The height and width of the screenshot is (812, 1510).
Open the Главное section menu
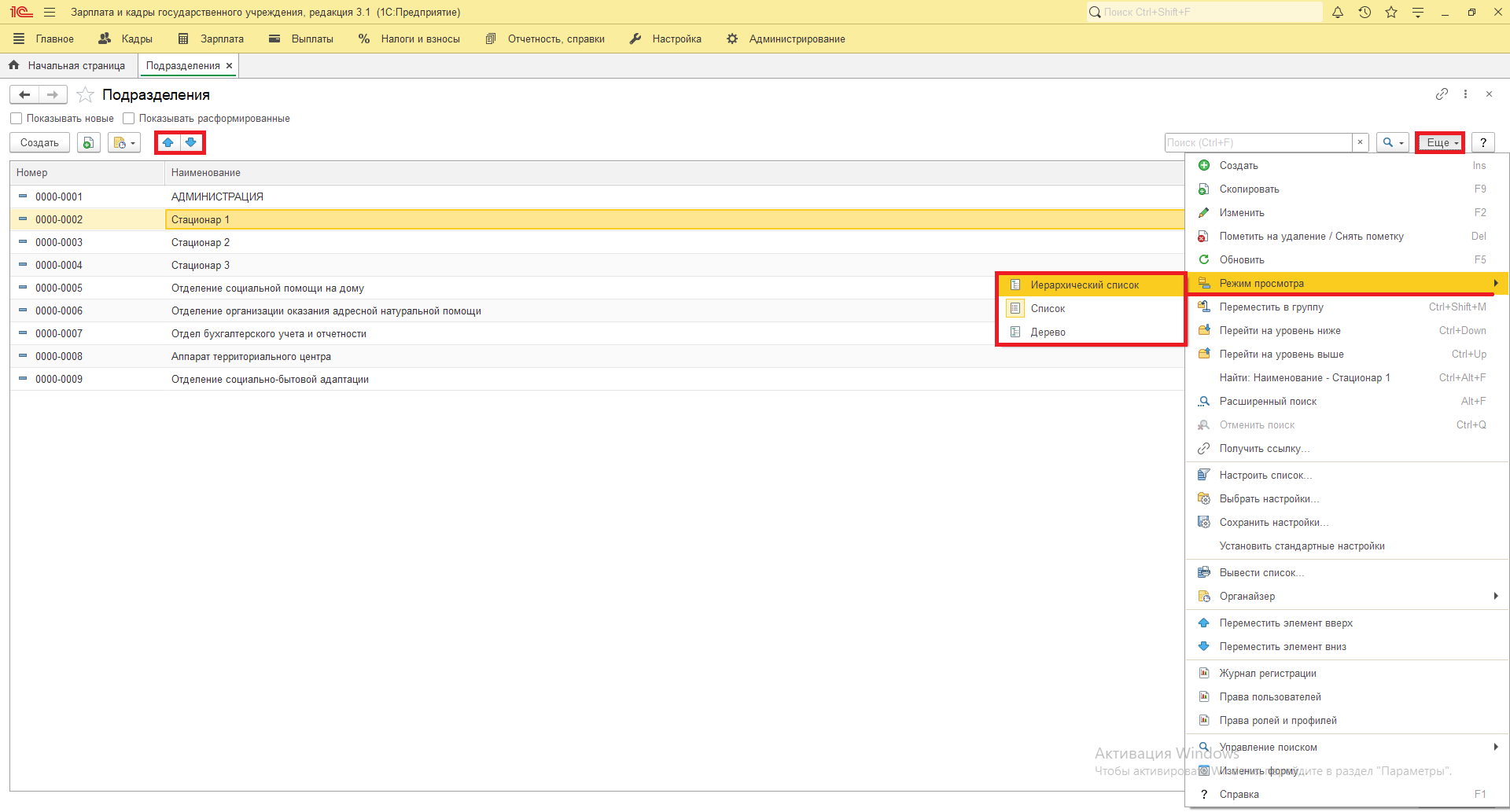pyautogui.click(x=44, y=39)
